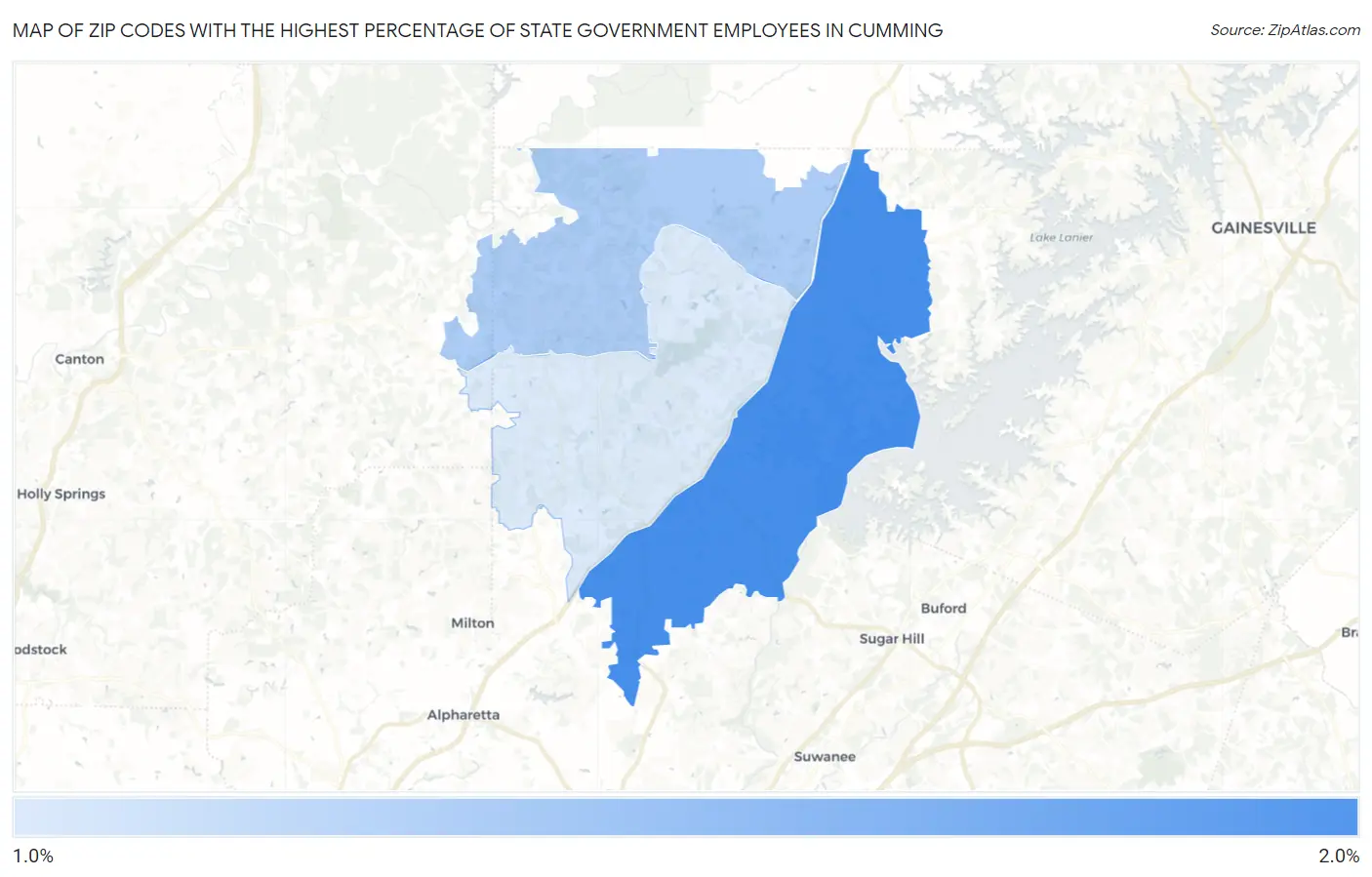Click the Source: ZipAtlas.com attribution

pyautogui.click(x=1285, y=30)
